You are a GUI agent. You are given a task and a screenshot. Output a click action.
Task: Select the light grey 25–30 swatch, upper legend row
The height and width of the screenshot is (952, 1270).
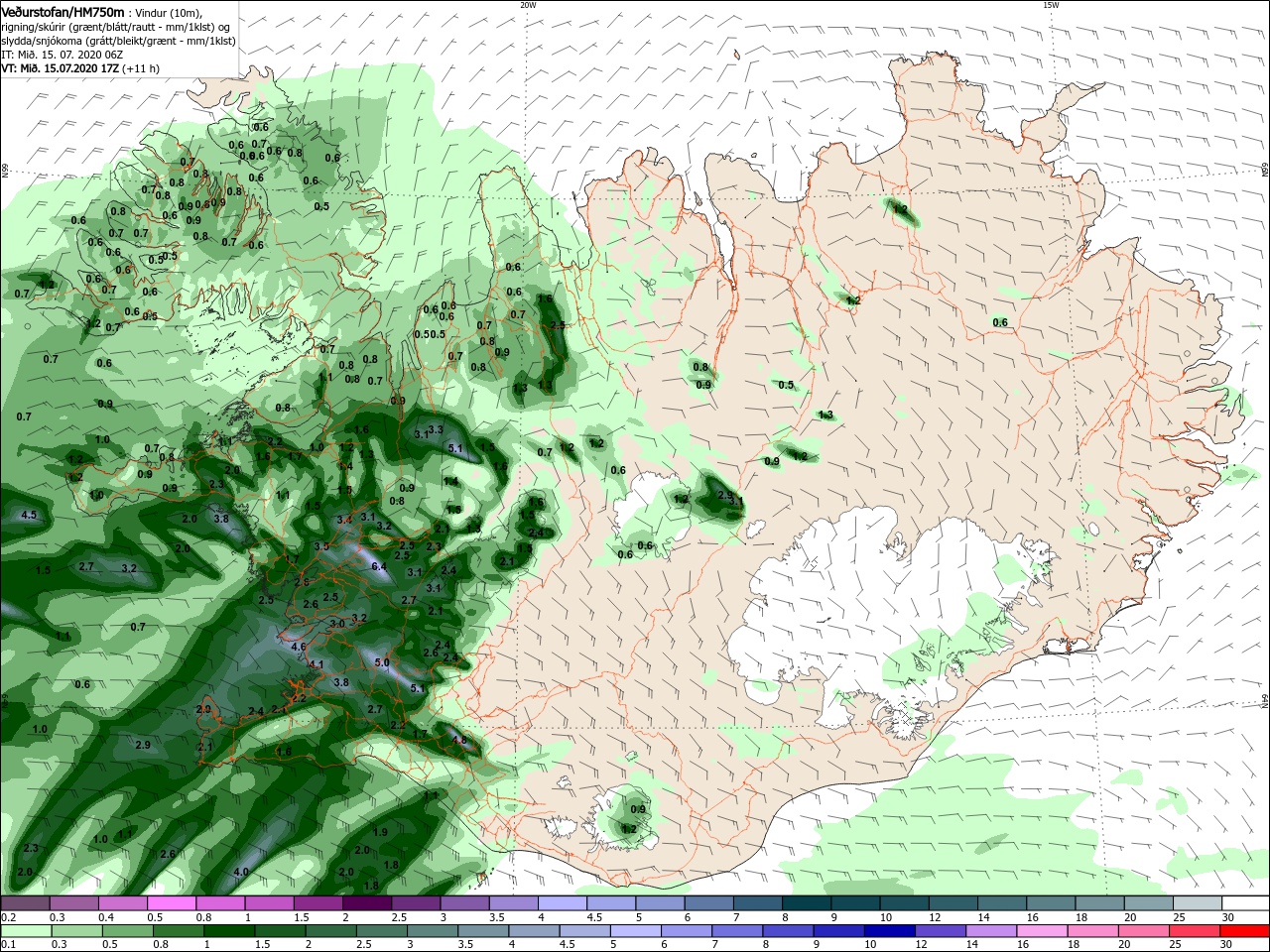(1197, 903)
